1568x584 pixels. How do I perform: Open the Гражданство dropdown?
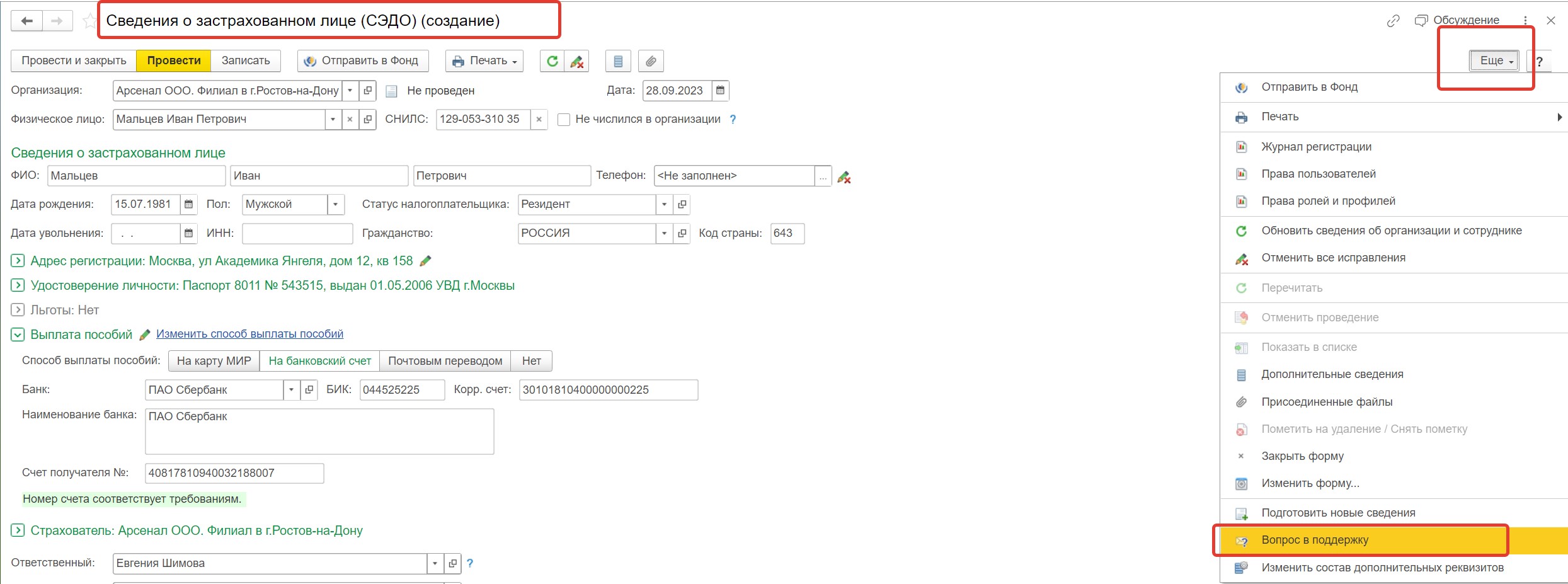(664, 233)
